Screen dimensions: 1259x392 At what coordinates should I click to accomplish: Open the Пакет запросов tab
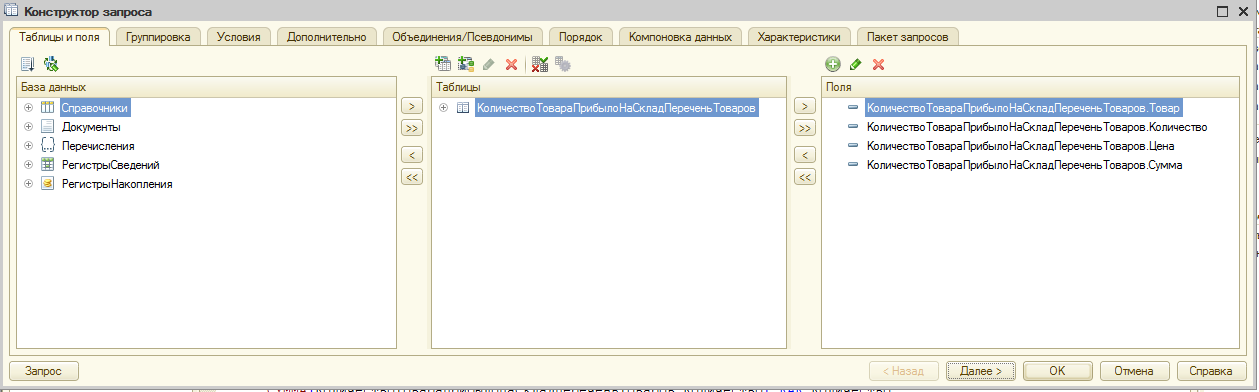[x=908, y=37]
